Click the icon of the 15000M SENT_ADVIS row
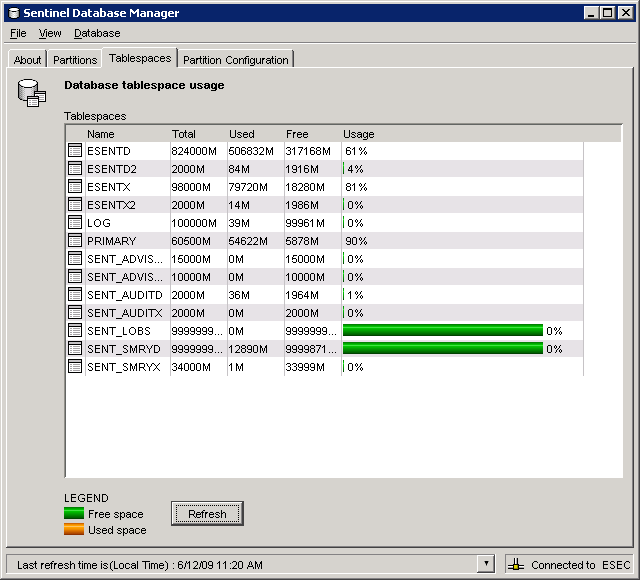 coord(75,258)
